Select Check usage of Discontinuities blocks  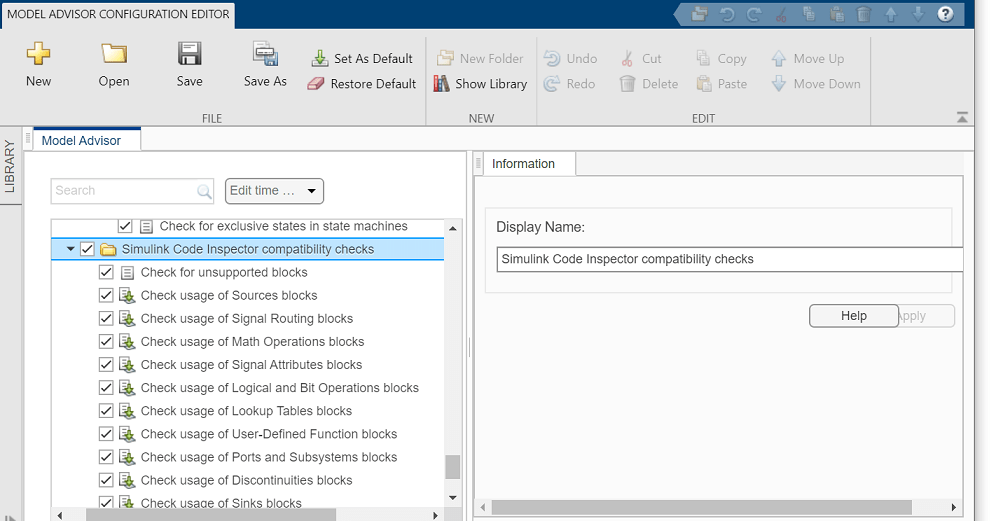(246, 480)
